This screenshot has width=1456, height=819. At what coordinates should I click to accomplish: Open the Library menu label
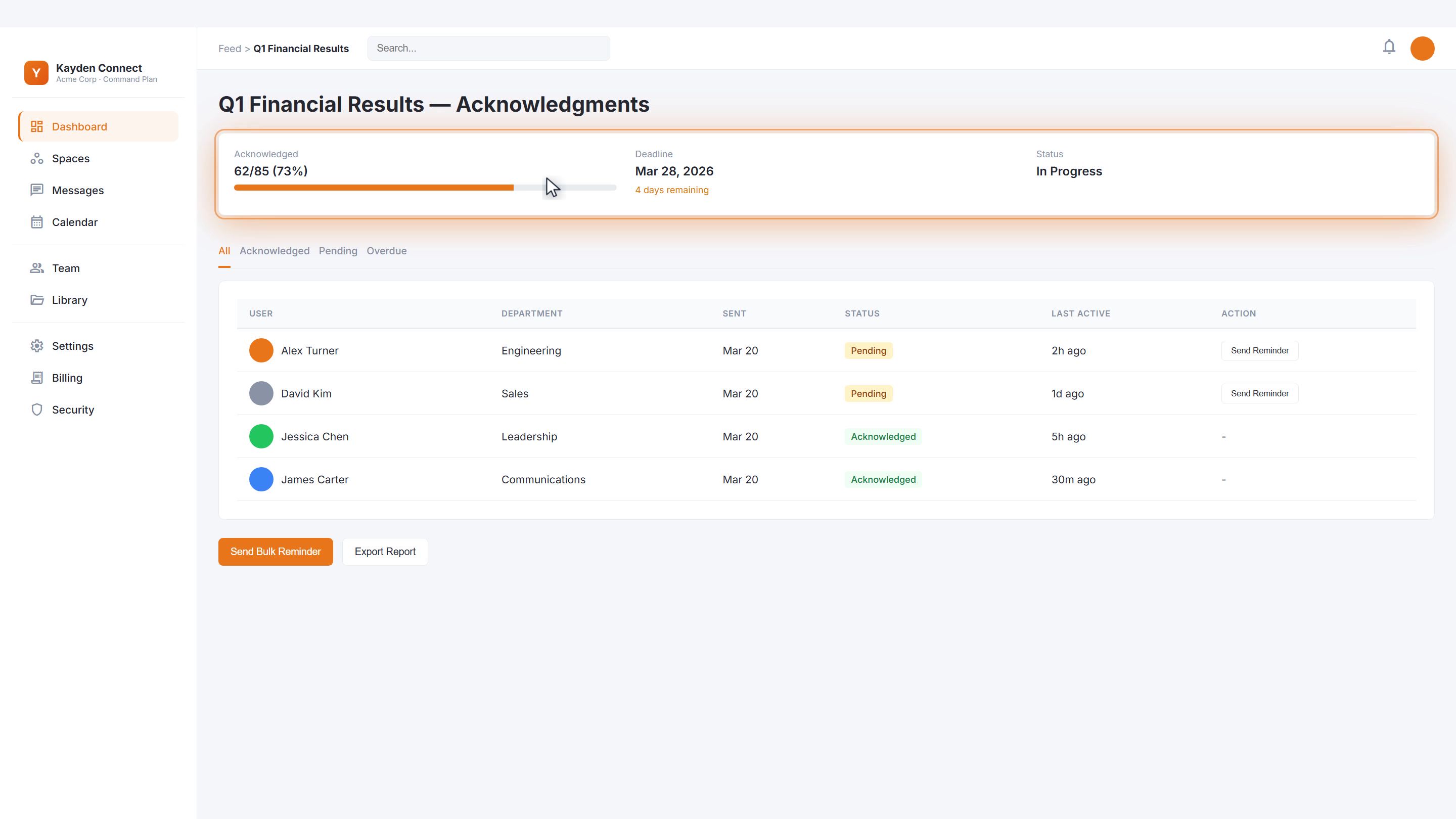[70, 300]
